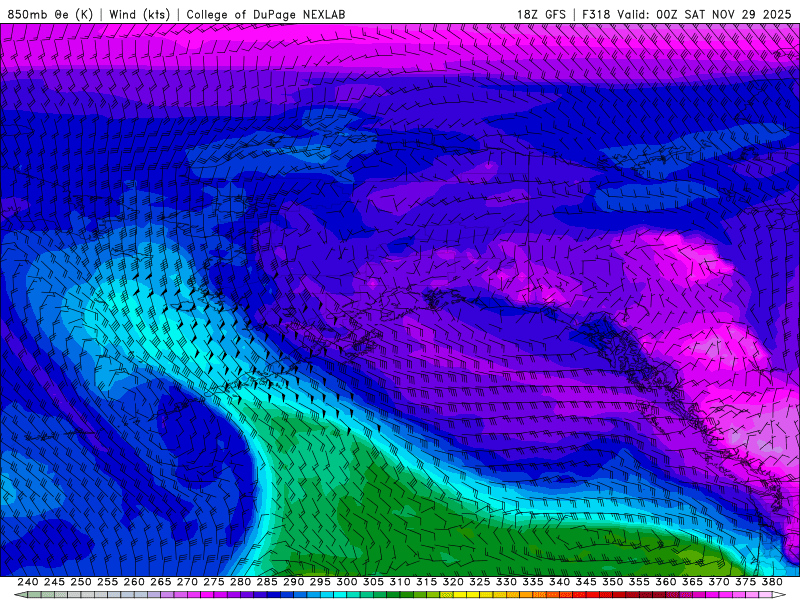Screen dimensions: 800x600
Task: Click the 310 legend label
Action: (400, 582)
